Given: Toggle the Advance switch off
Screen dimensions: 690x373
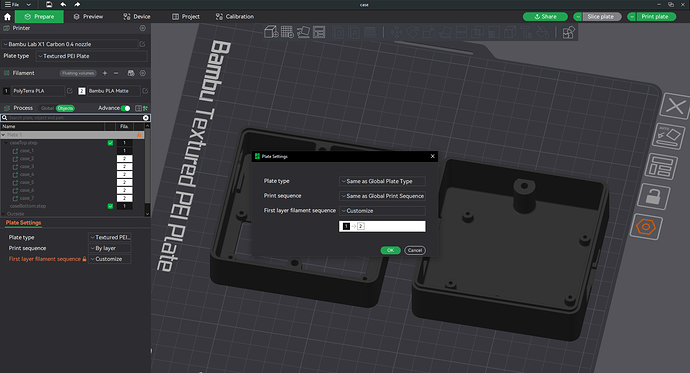Looking at the screenshot, I should point(125,108).
